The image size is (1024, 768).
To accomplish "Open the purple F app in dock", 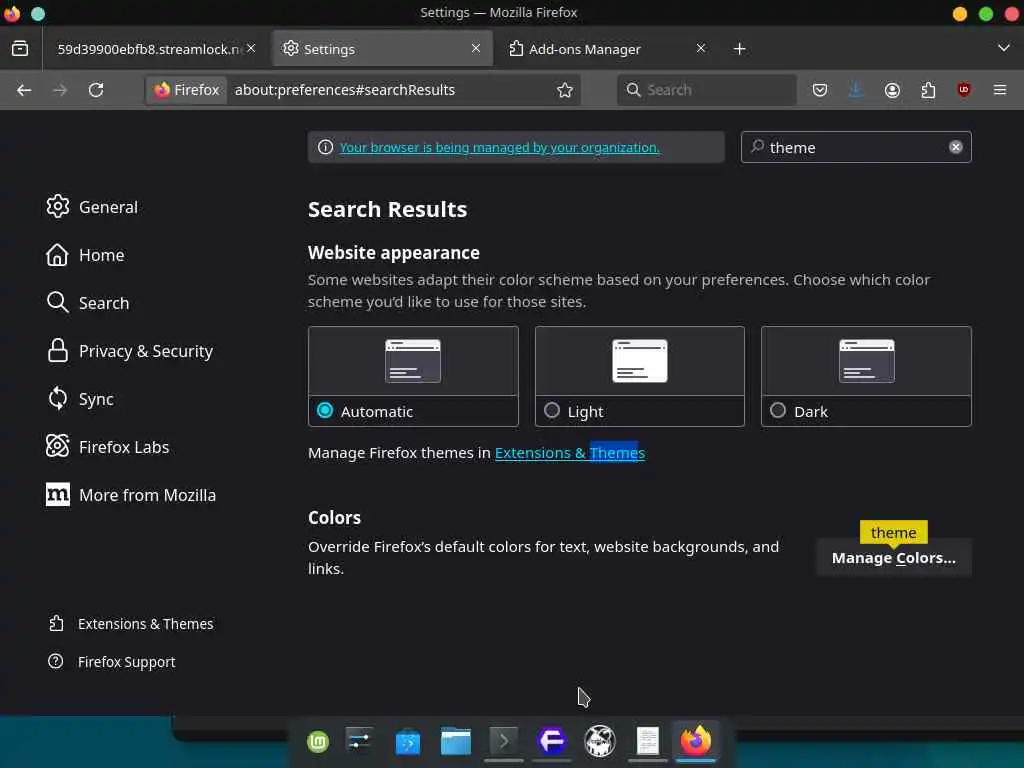I will point(552,741).
